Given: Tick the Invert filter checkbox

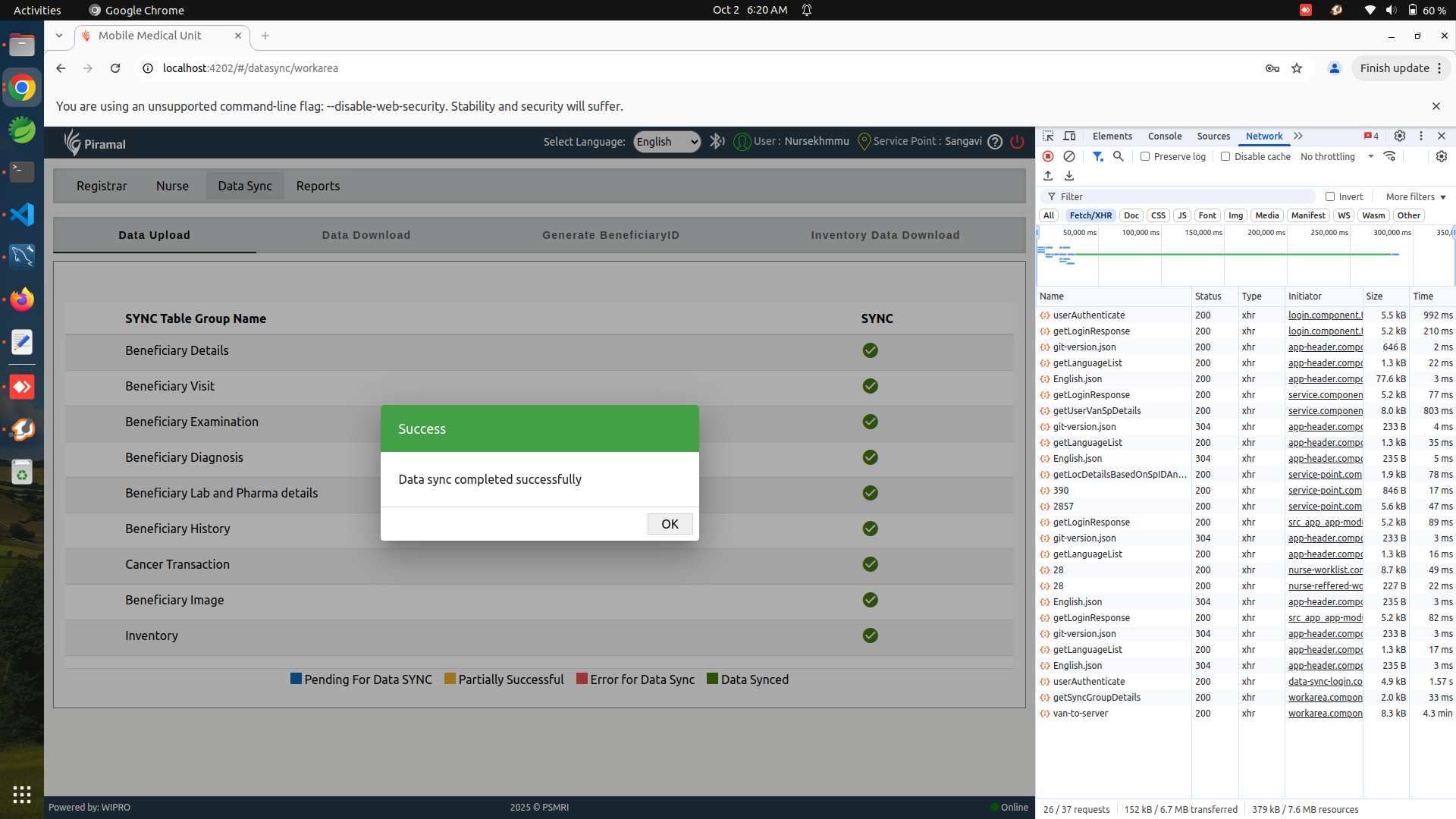Looking at the screenshot, I should coord(1330,196).
